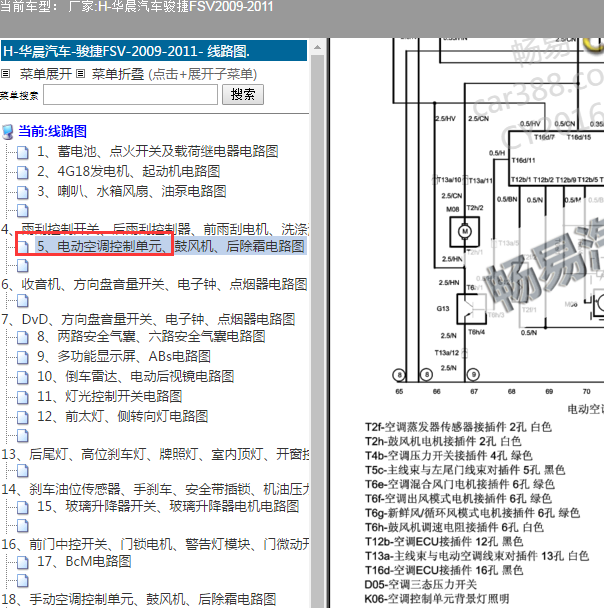Open 5、电动空调控制单元、鼓风机、后除霜电路图
The image size is (604, 608).
click(x=171, y=246)
